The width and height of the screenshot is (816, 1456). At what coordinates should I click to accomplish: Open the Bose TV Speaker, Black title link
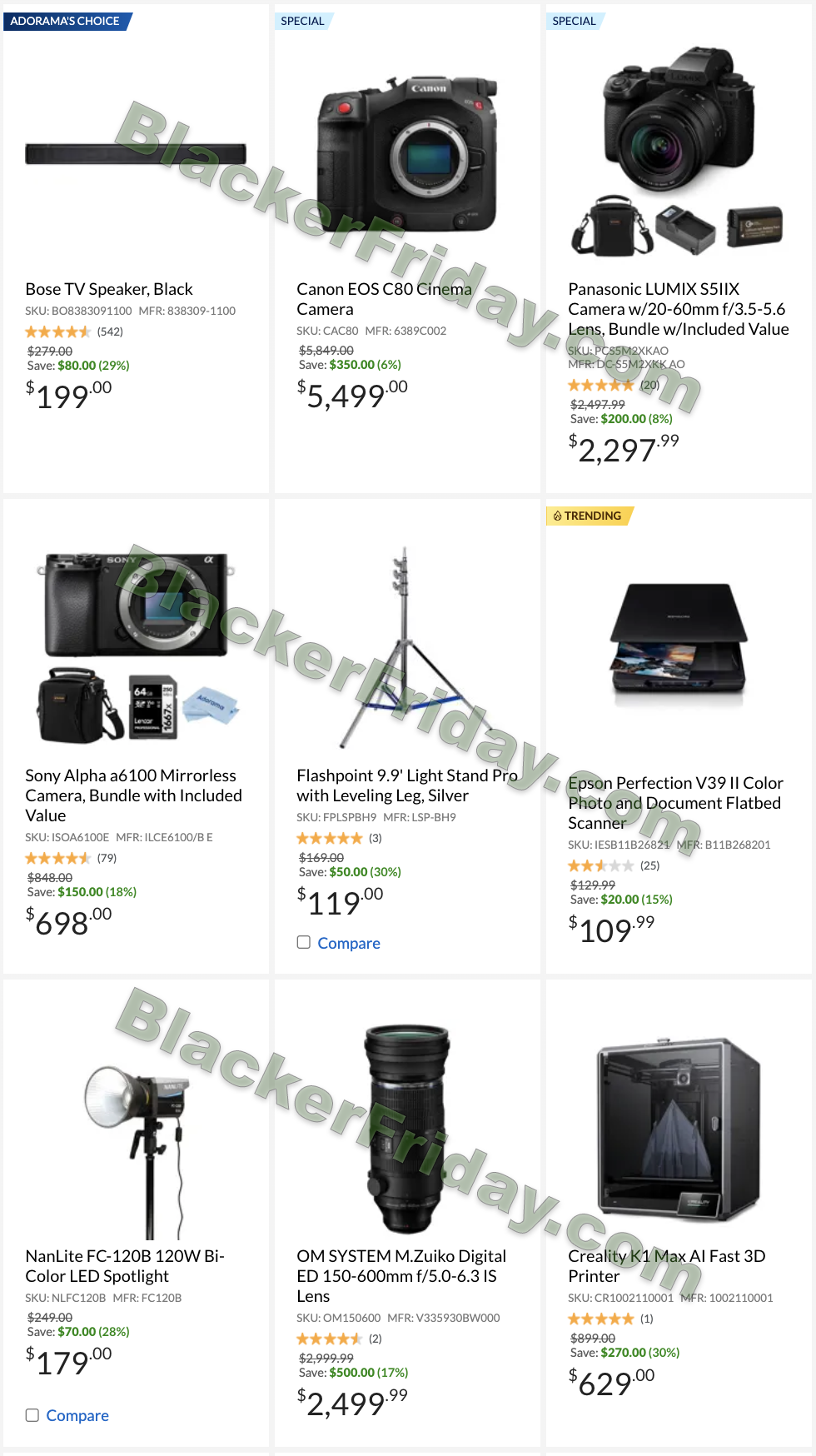(109, 289)
